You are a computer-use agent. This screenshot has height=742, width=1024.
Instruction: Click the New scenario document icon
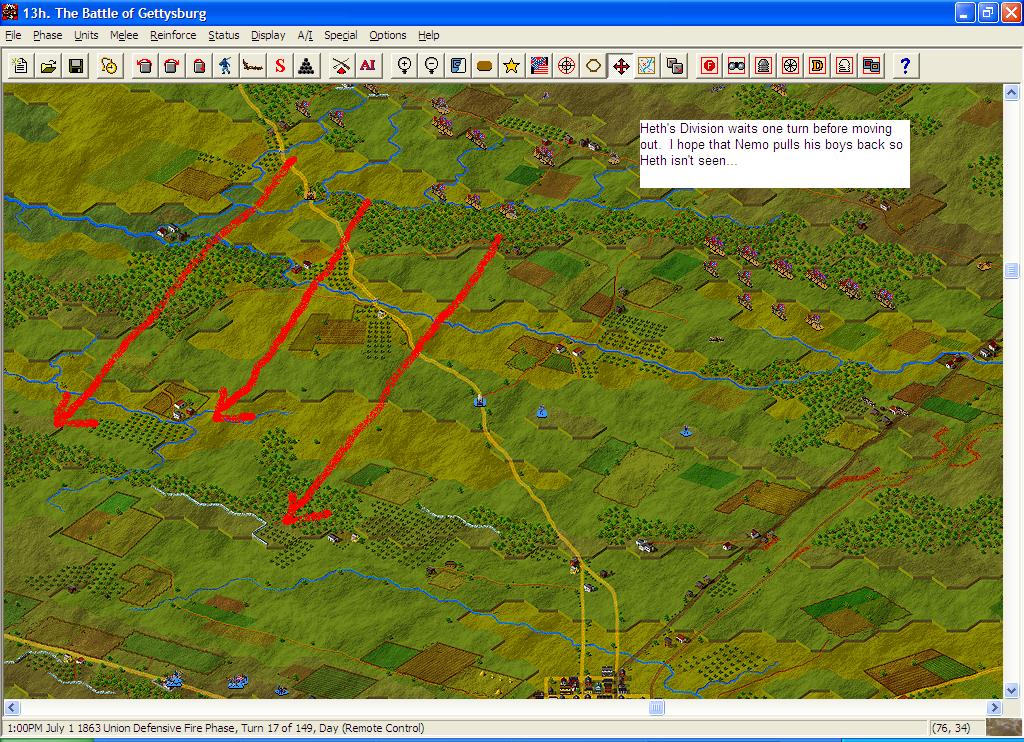click(x=20, y=65)
